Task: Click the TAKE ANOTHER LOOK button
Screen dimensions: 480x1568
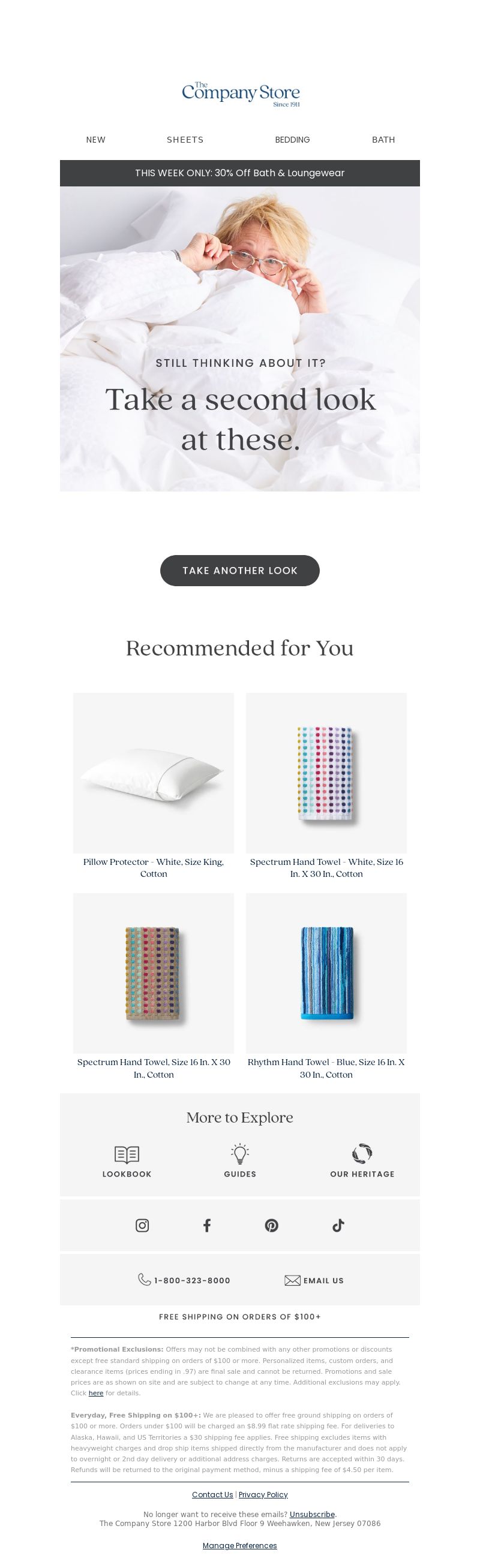Action: (x=240, y=571)
